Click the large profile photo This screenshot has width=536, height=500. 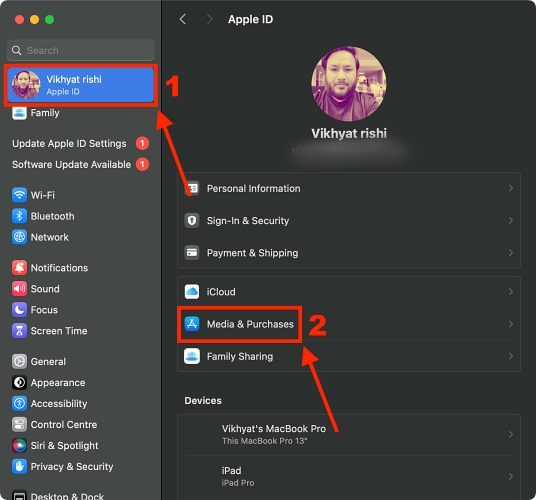click(x=349, y=84)
